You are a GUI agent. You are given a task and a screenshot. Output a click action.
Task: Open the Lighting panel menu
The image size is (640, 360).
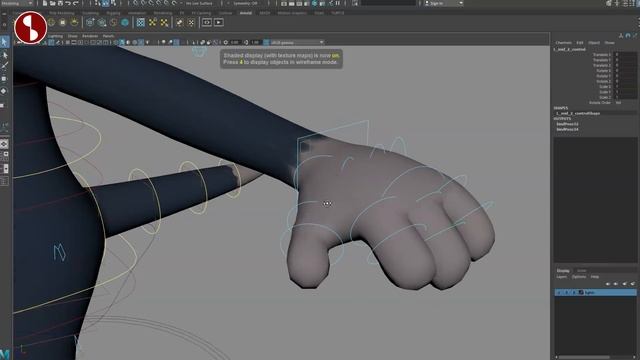tap(55, 36)
